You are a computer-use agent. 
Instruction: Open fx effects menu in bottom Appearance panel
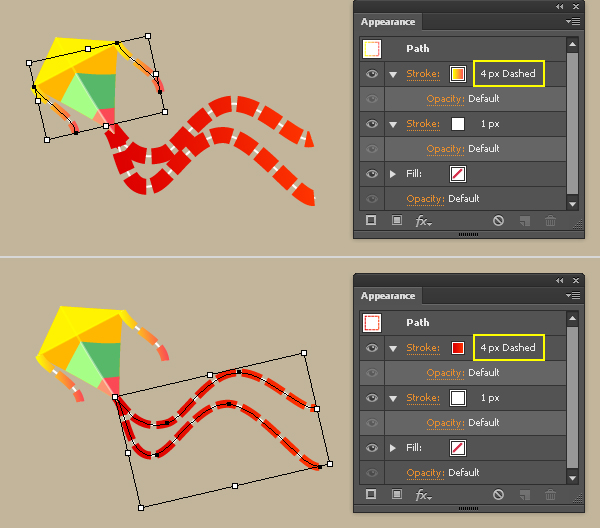(424, 495)
